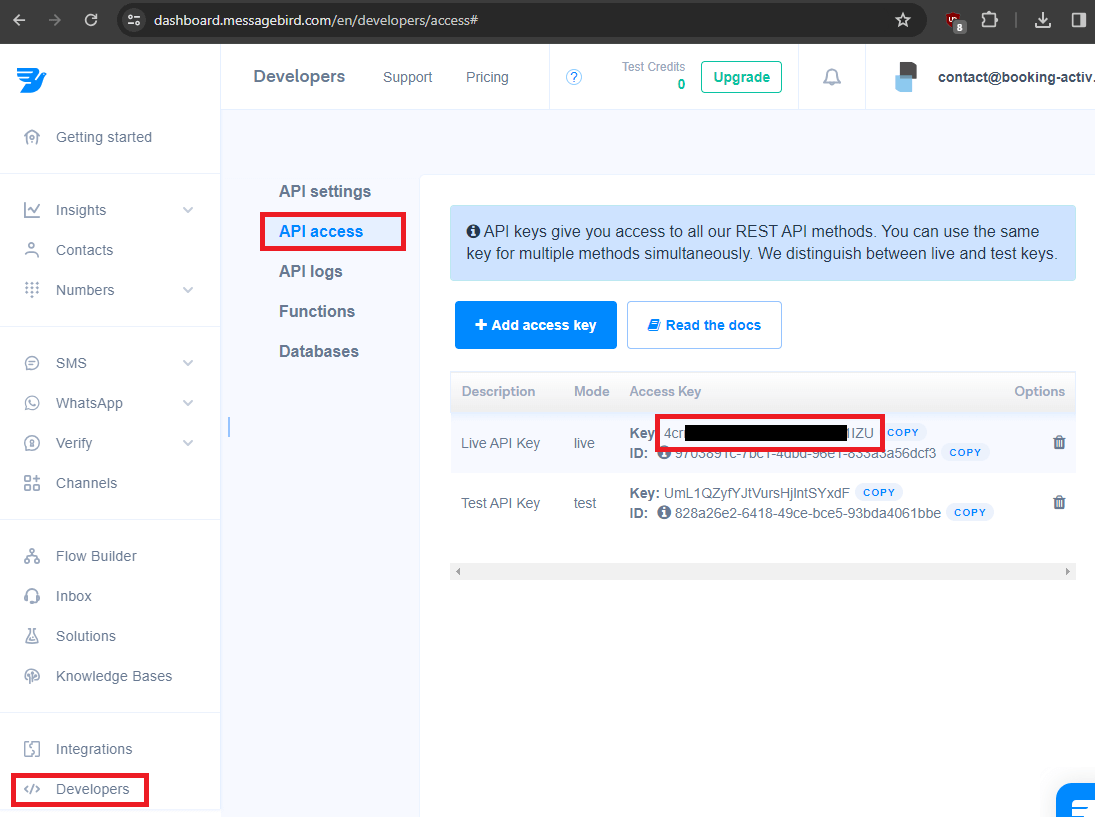The image size is (1095, 817).
Task: Expand the SMS menu chevron
Action: click(x=188, y=363)
